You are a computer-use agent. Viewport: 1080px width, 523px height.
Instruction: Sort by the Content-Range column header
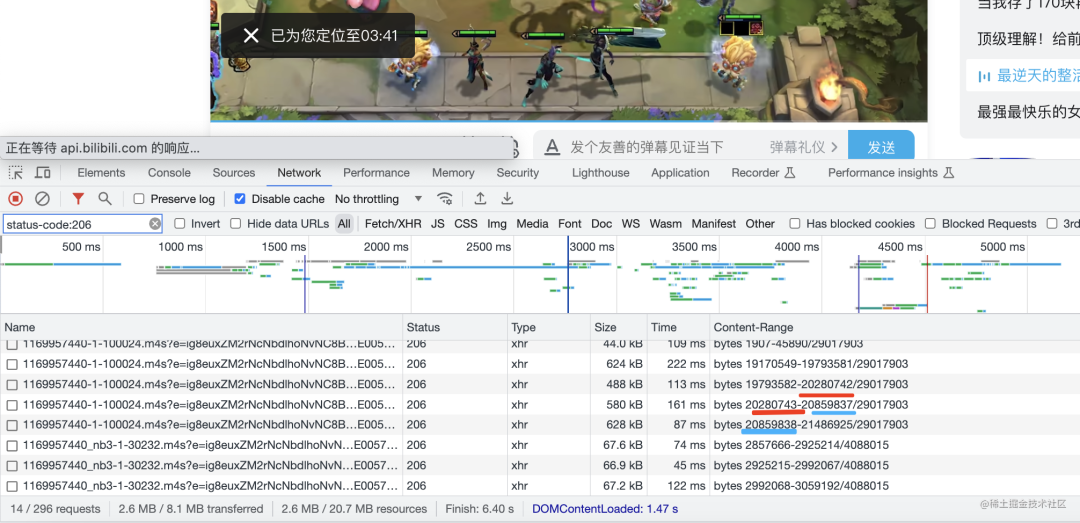pos(894,327)
